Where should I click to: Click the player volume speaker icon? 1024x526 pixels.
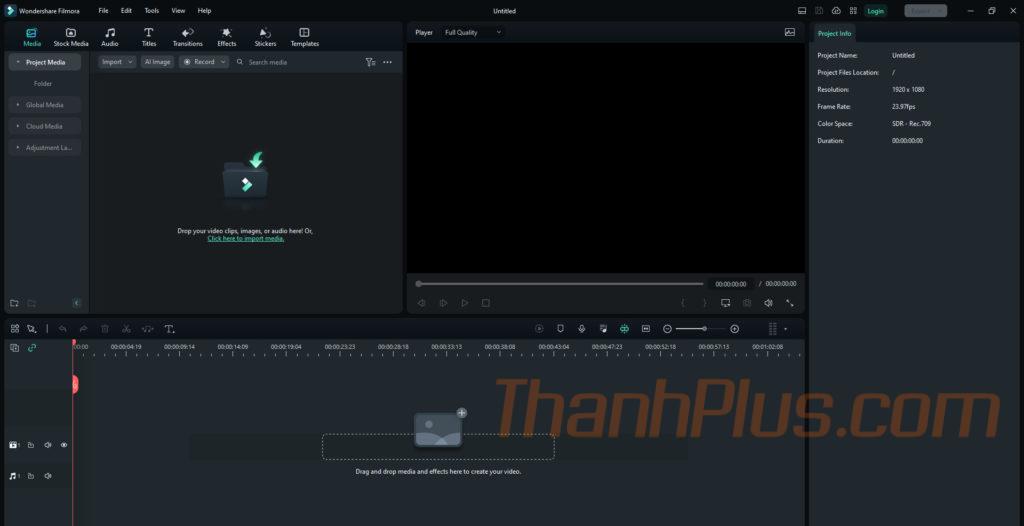(x=768, y=303)
